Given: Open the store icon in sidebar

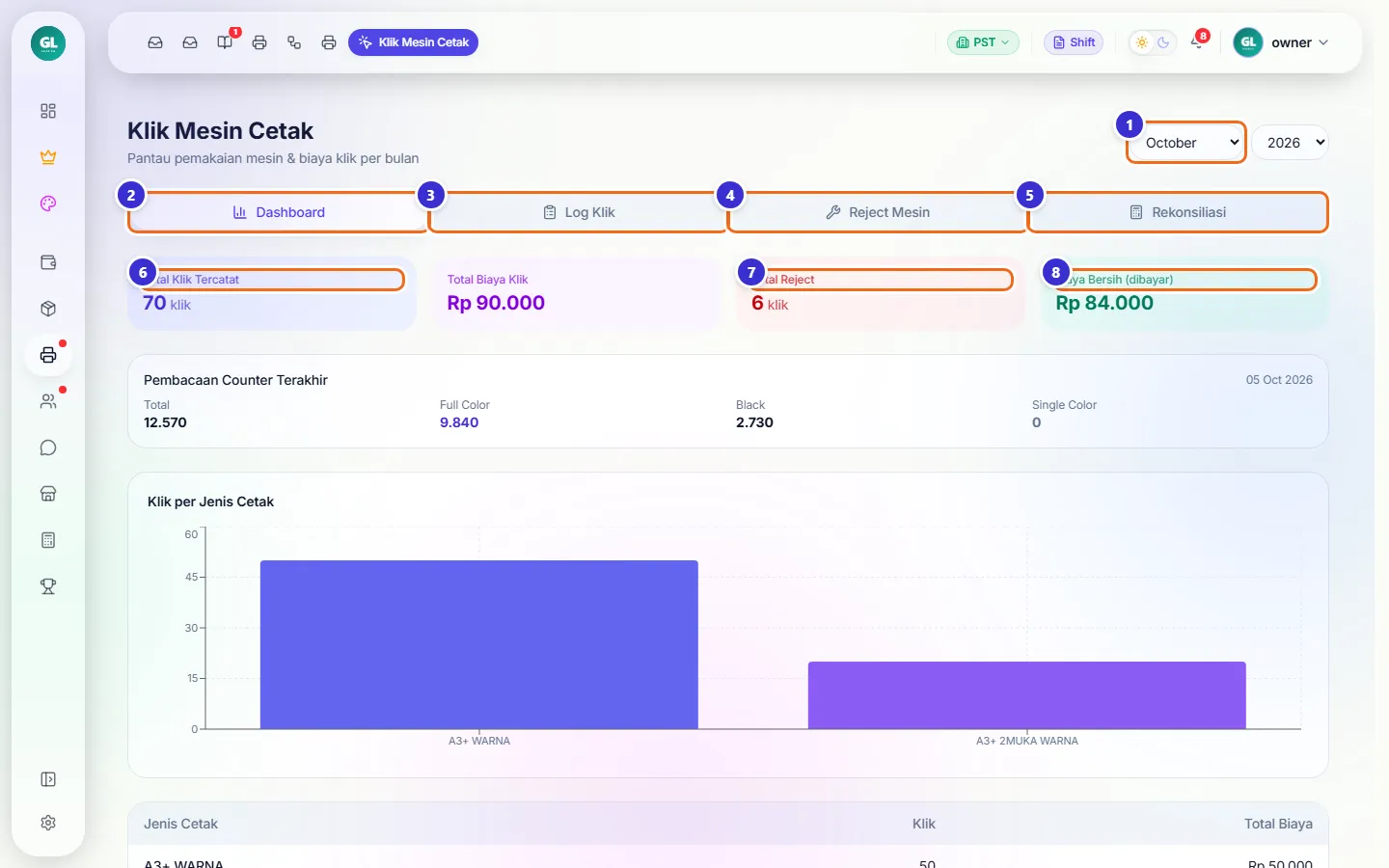Looking at the screenshot, I should point(48,494).
